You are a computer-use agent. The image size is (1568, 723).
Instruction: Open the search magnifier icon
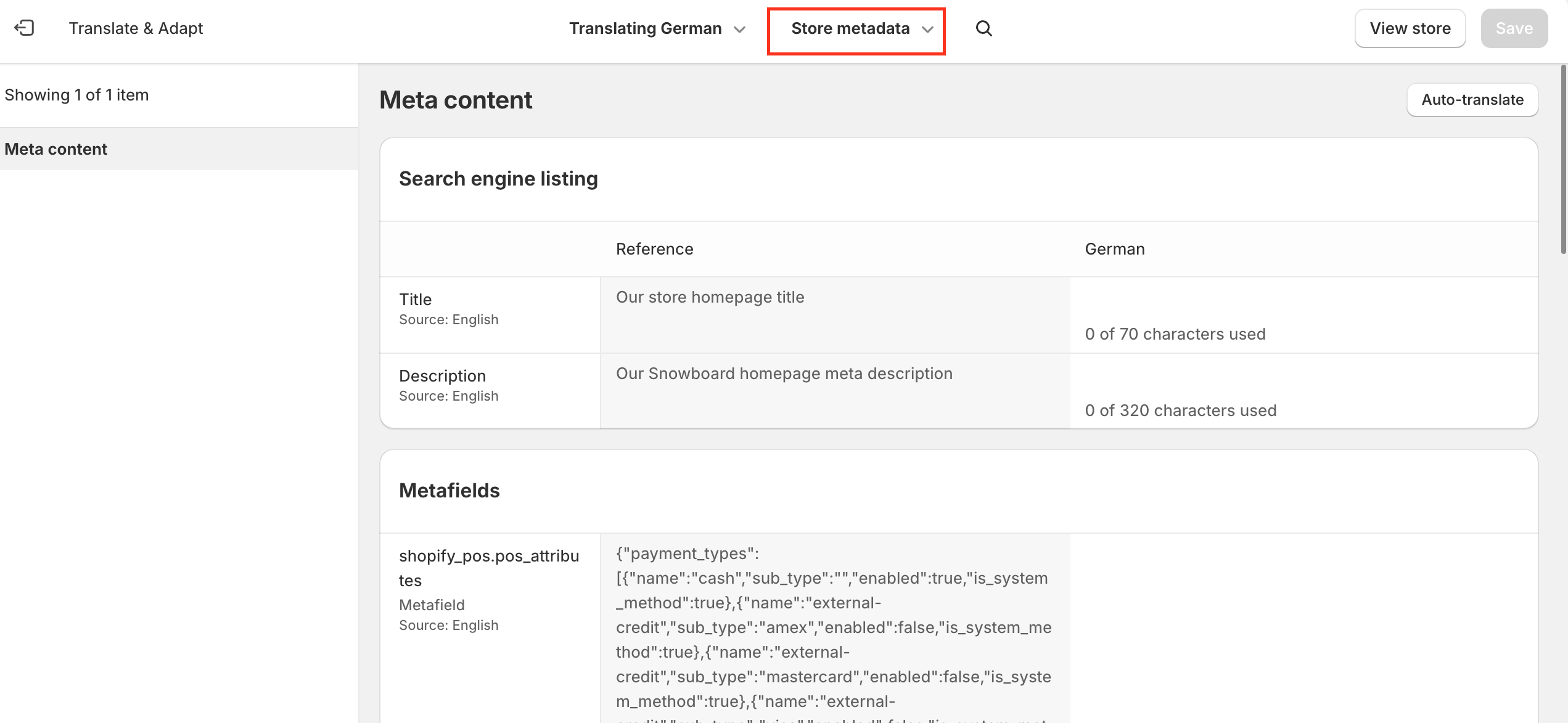pos(983,28)
